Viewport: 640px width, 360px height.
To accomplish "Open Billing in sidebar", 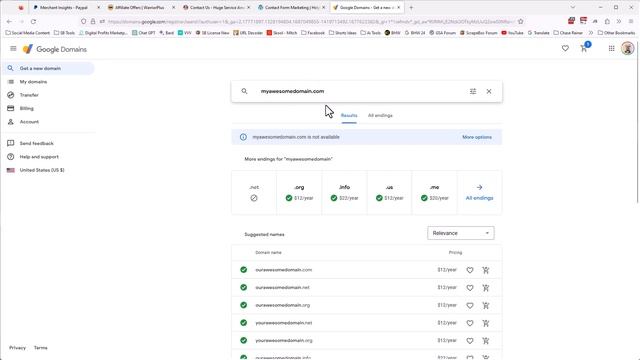I will tap(27, 109).
